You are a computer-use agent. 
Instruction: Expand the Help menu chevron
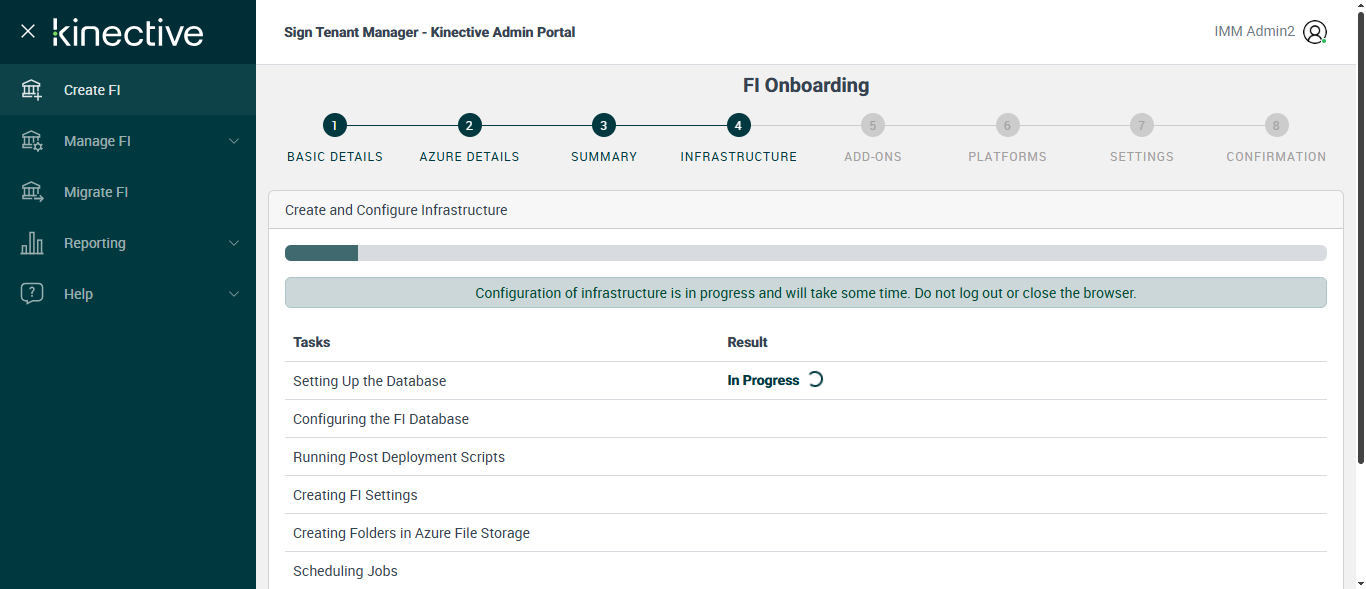click(234, 294)
